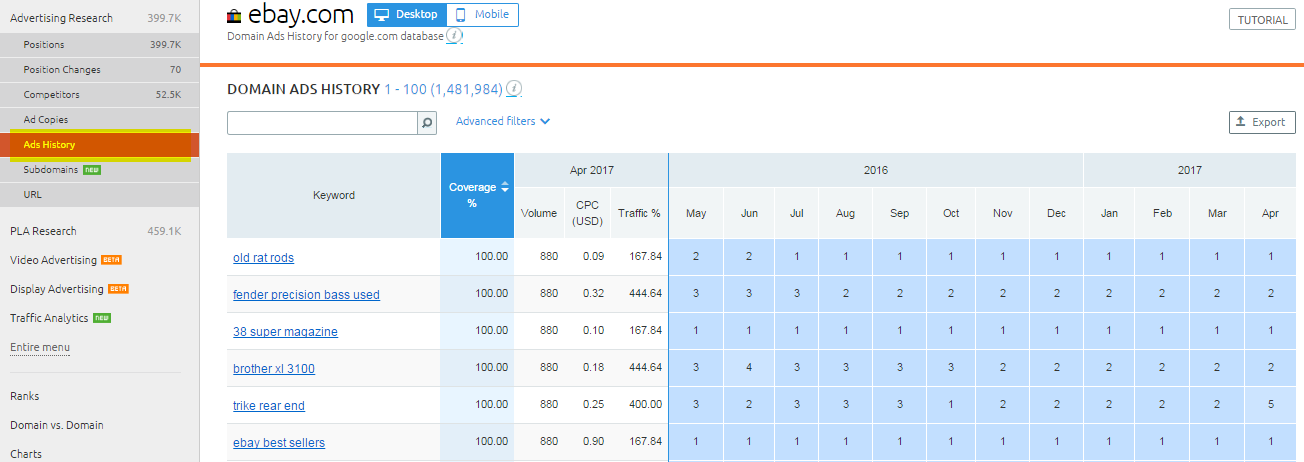1304x462 pixels.
Task: Open the 'trike rear end' keyword link
Action: 269,406
